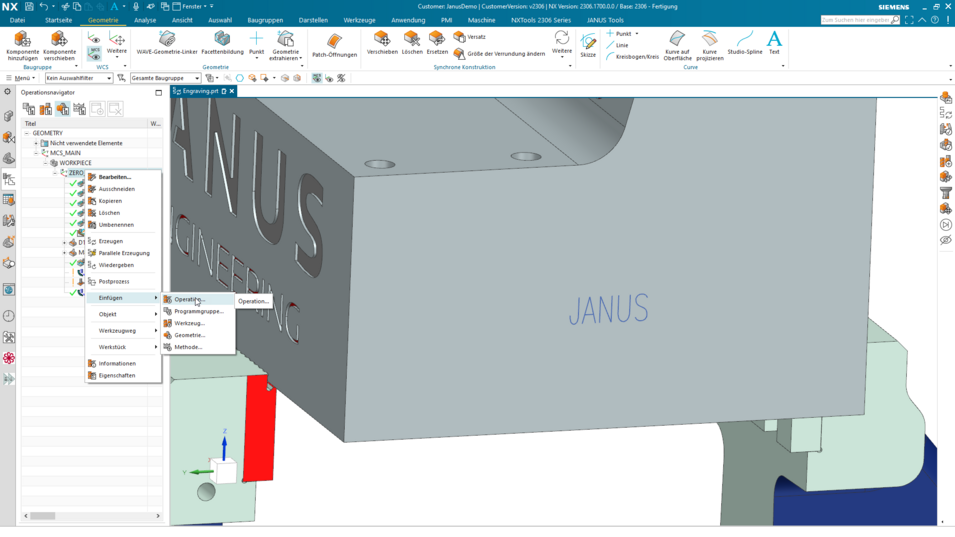Choose Eigenschaften in context menu

[123, 376]
